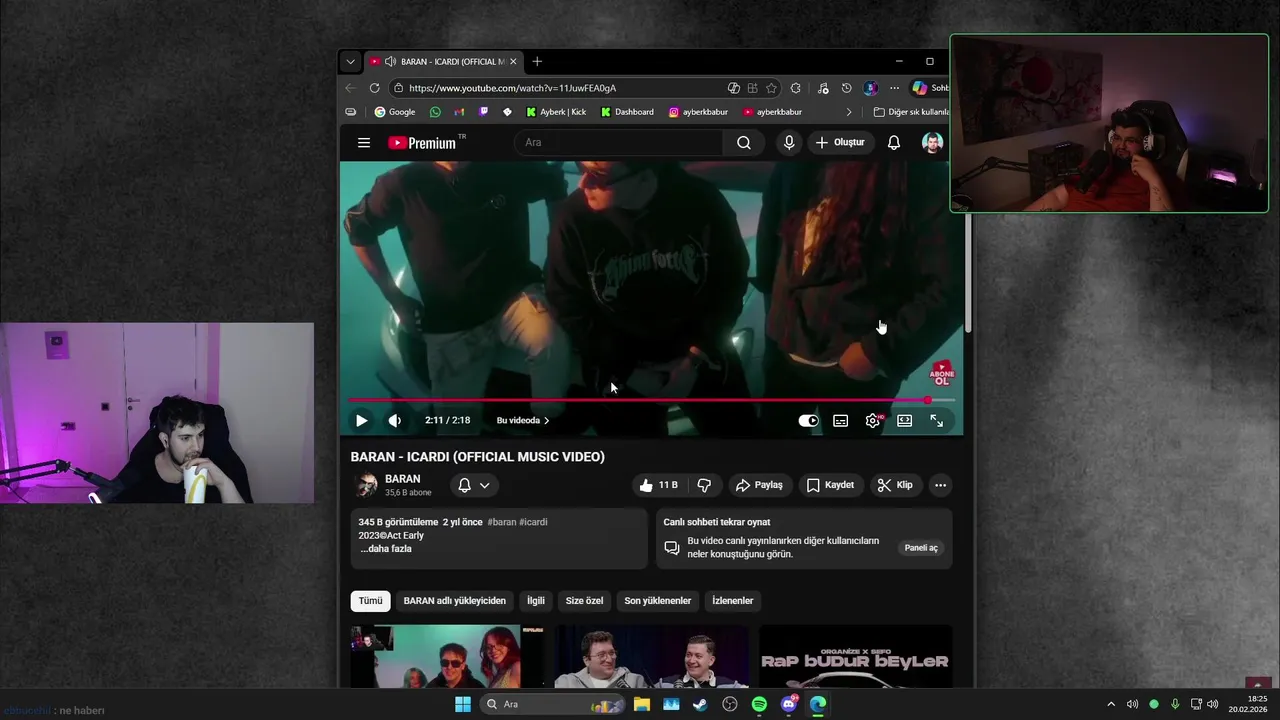Expand description with '...daha fazla'
This screenshot has height=720, width=1280.
(x=386, y=549)
